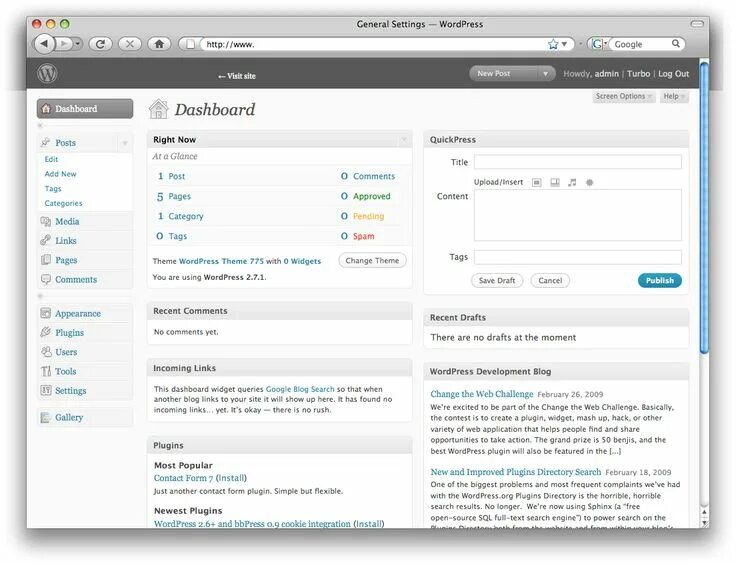Viewport: 736px width, 565px height.
Task: Click the Add Video upload icon
Action: point(555,182)
